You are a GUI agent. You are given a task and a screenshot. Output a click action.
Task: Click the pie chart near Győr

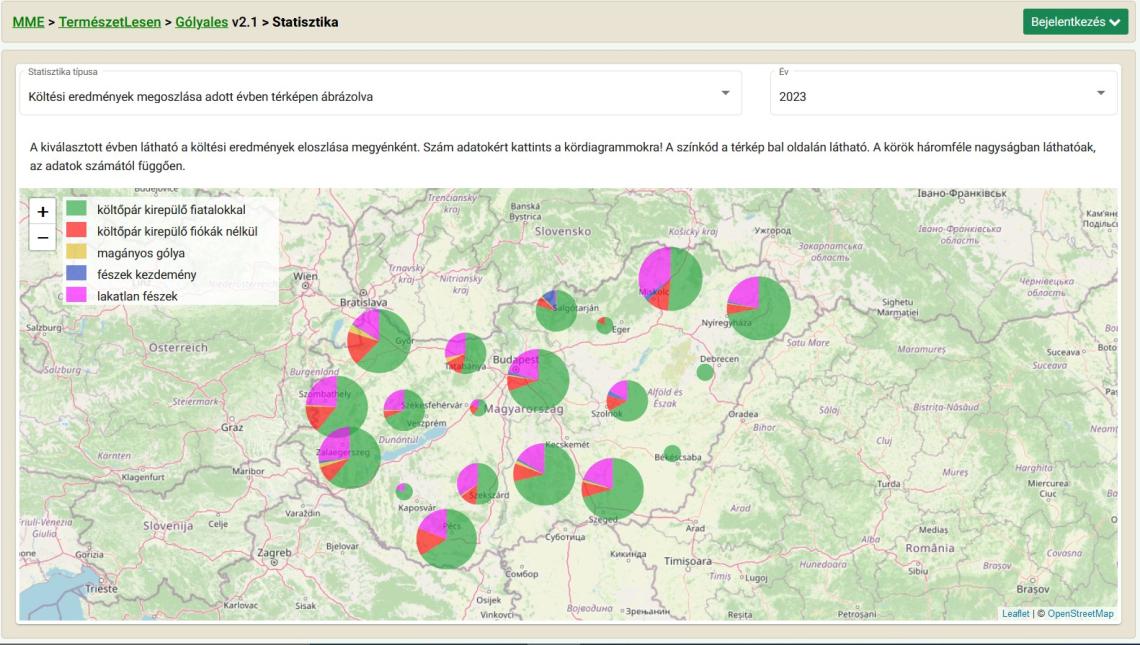point(379,341)
